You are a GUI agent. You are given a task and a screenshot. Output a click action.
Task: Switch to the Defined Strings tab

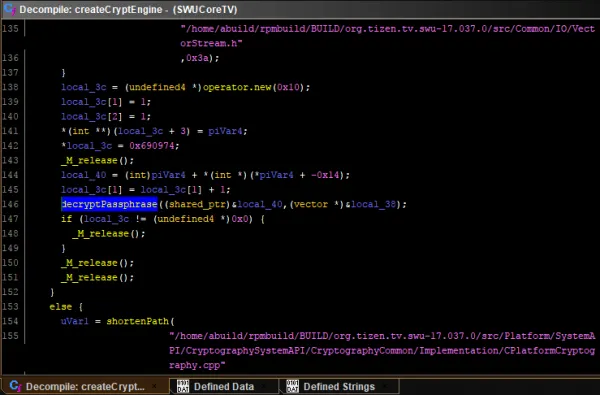tap(339, 386)
